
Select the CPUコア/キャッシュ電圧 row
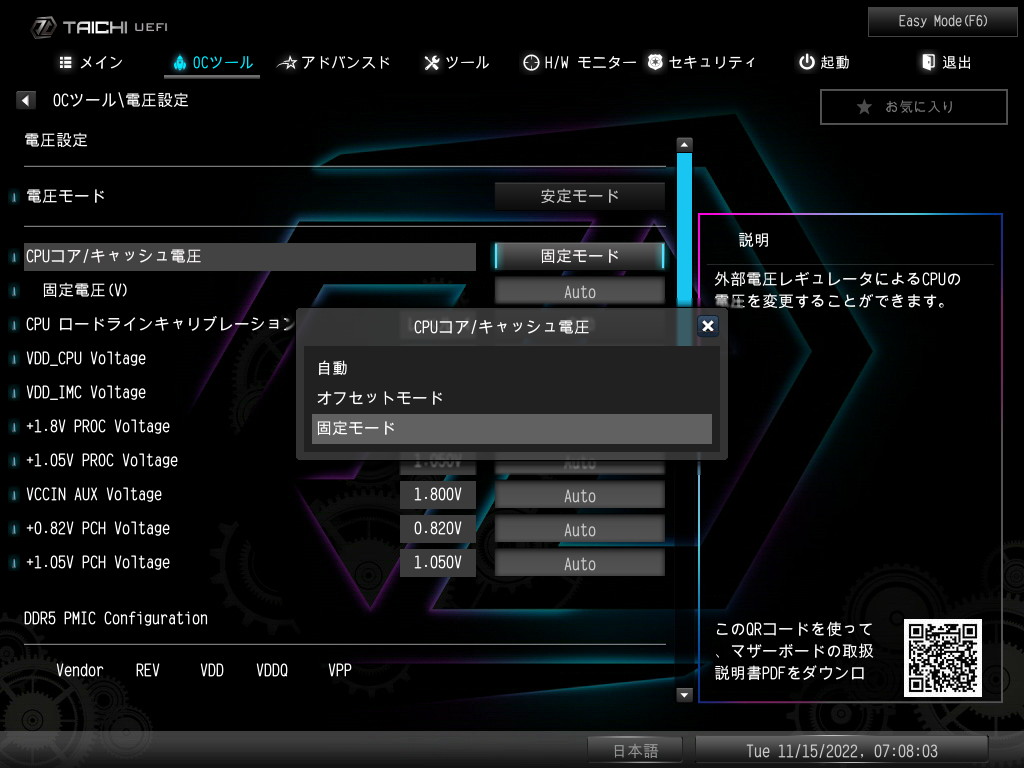coord(249,257)
